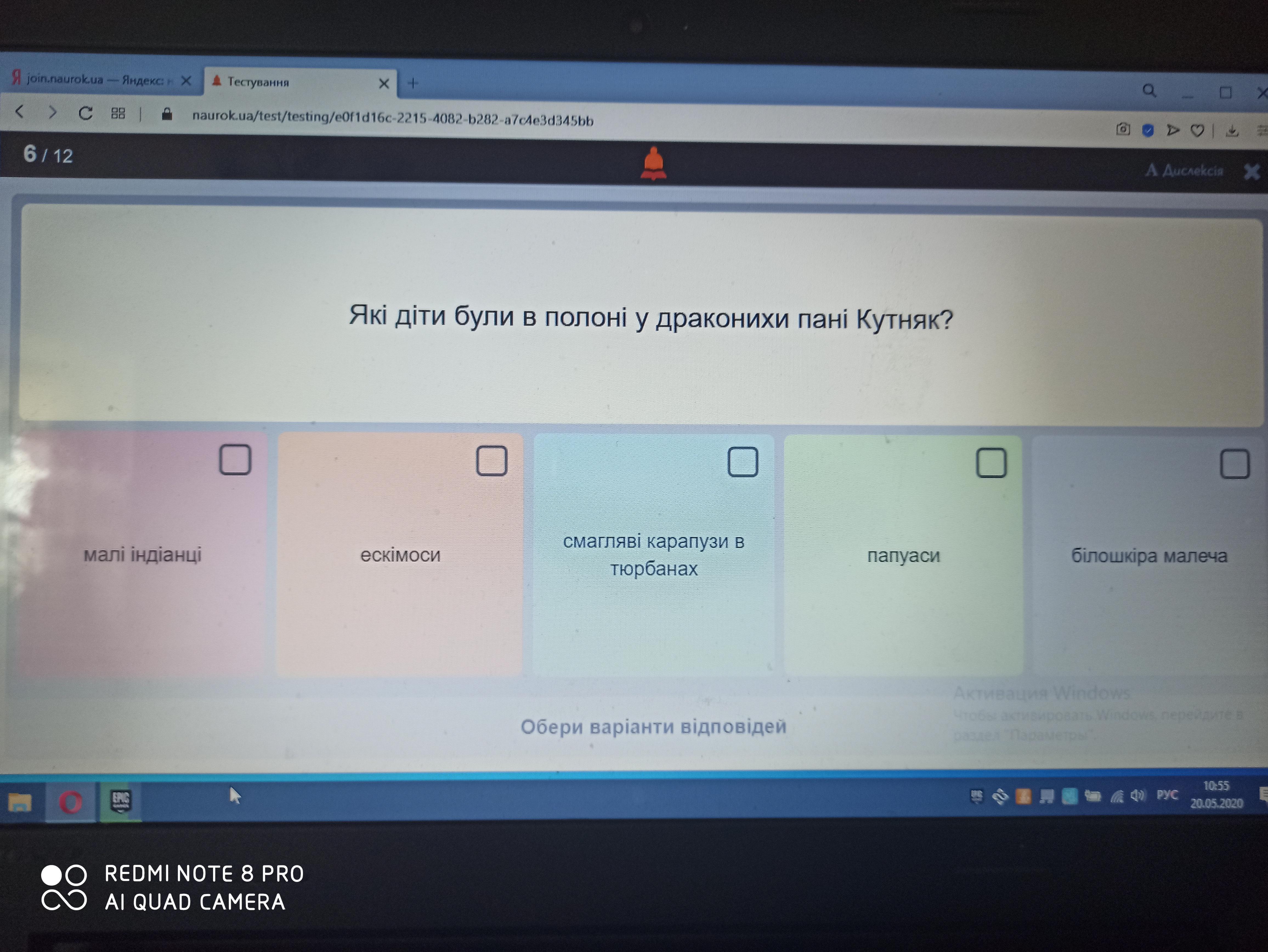The height and width of the screenshot is (952, 1268).
Task: Tick checkbox on 'білошкіра малеча' card
Action: (1234, 464)
